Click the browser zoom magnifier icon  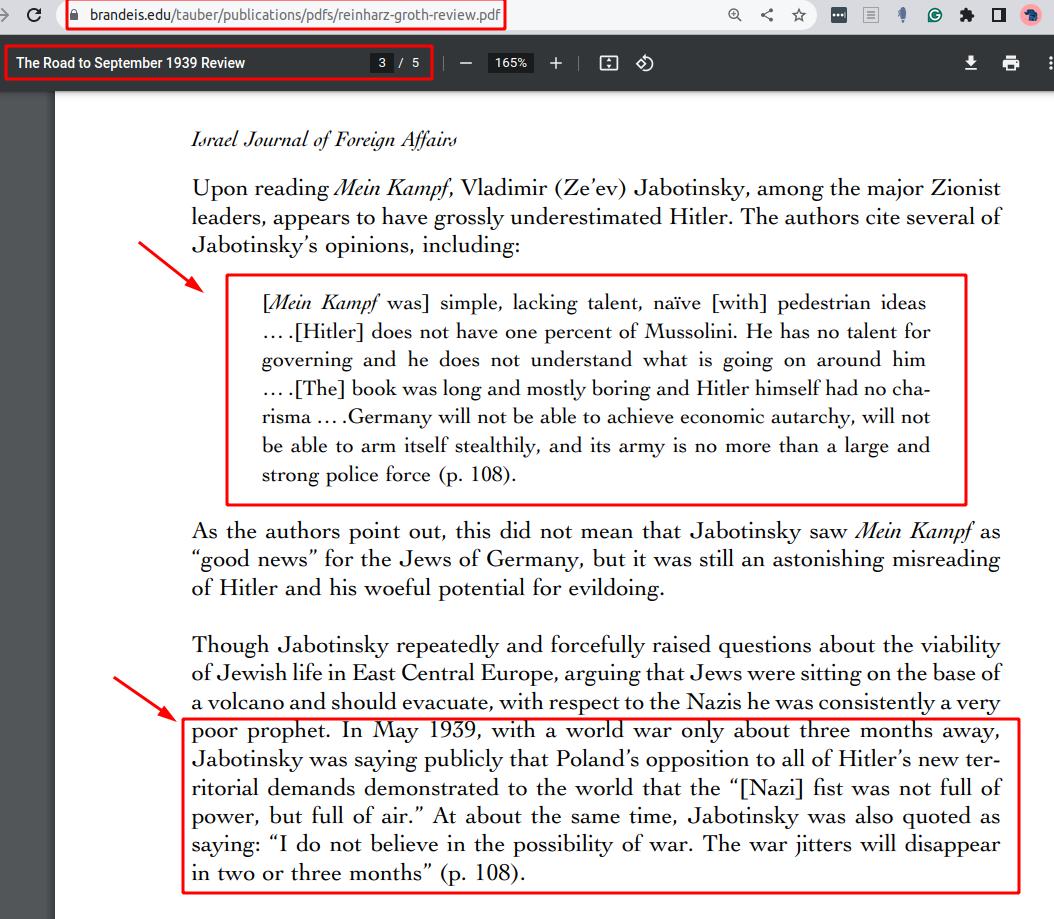pos(735,15)
